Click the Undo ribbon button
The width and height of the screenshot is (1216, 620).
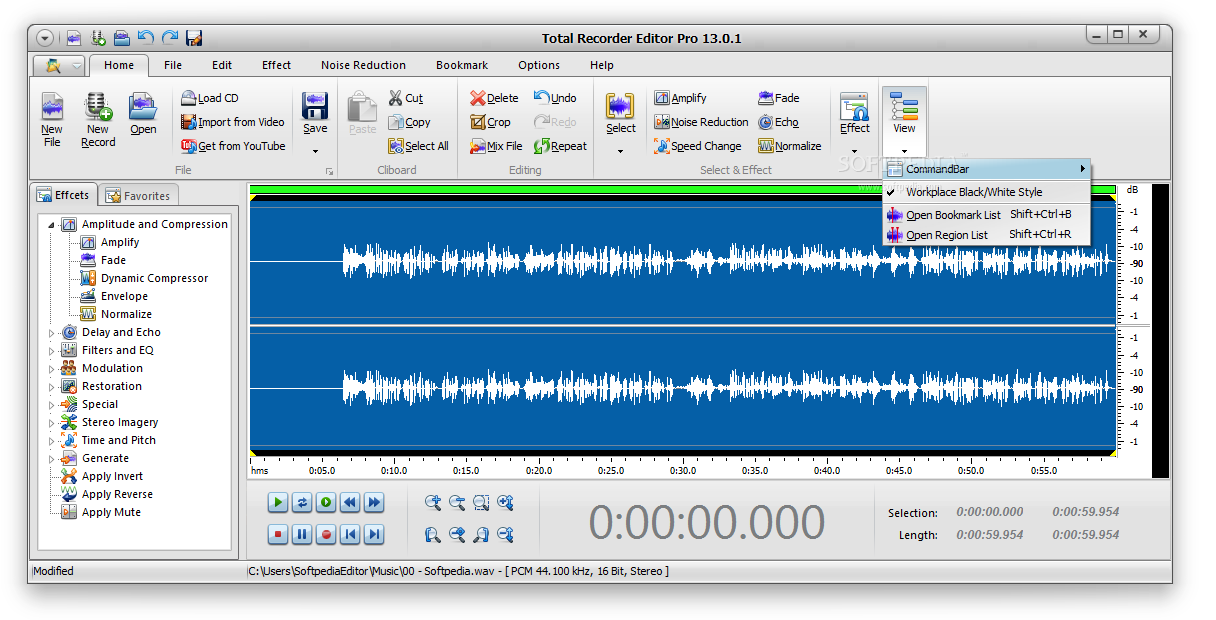point(555,98)
